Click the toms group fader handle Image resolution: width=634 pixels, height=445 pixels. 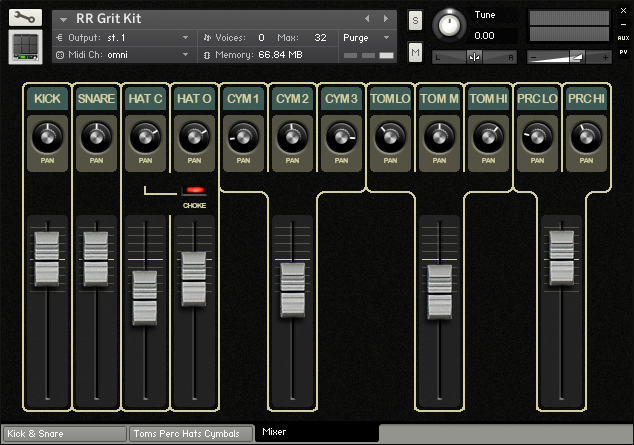click(x=440, y=292)
